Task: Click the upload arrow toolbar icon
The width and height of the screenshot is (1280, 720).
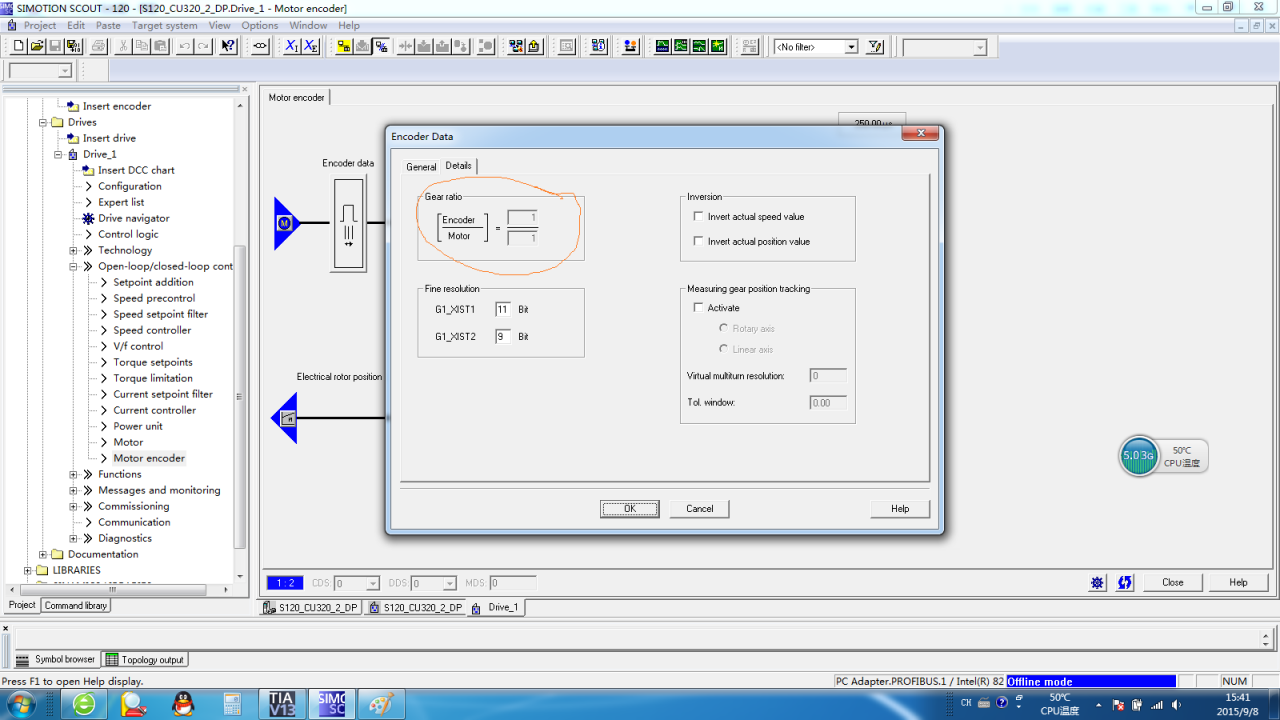Action: coord(534,46)
